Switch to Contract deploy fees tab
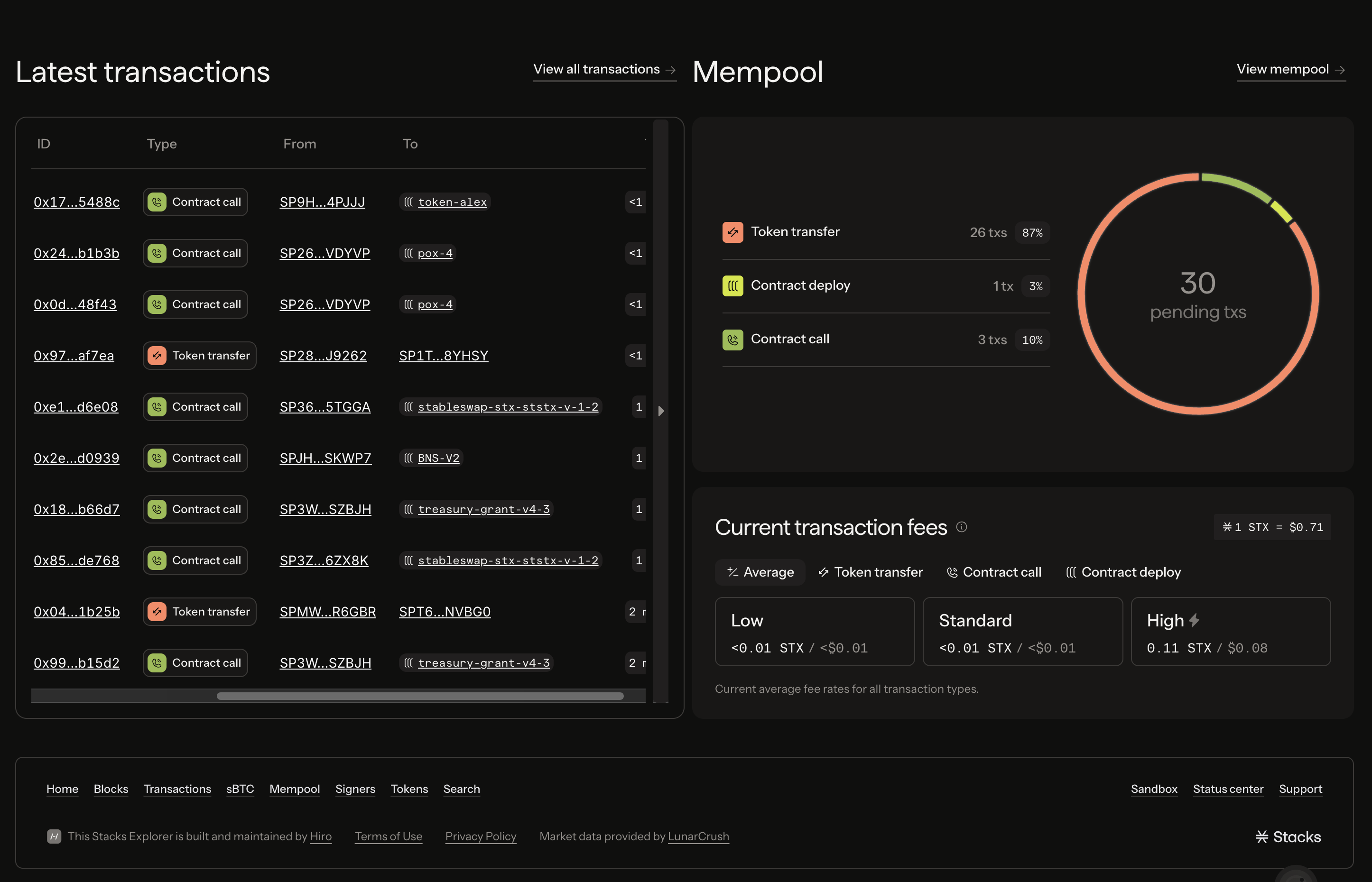Screen dimensions: 1372x882 [1123, 572]
